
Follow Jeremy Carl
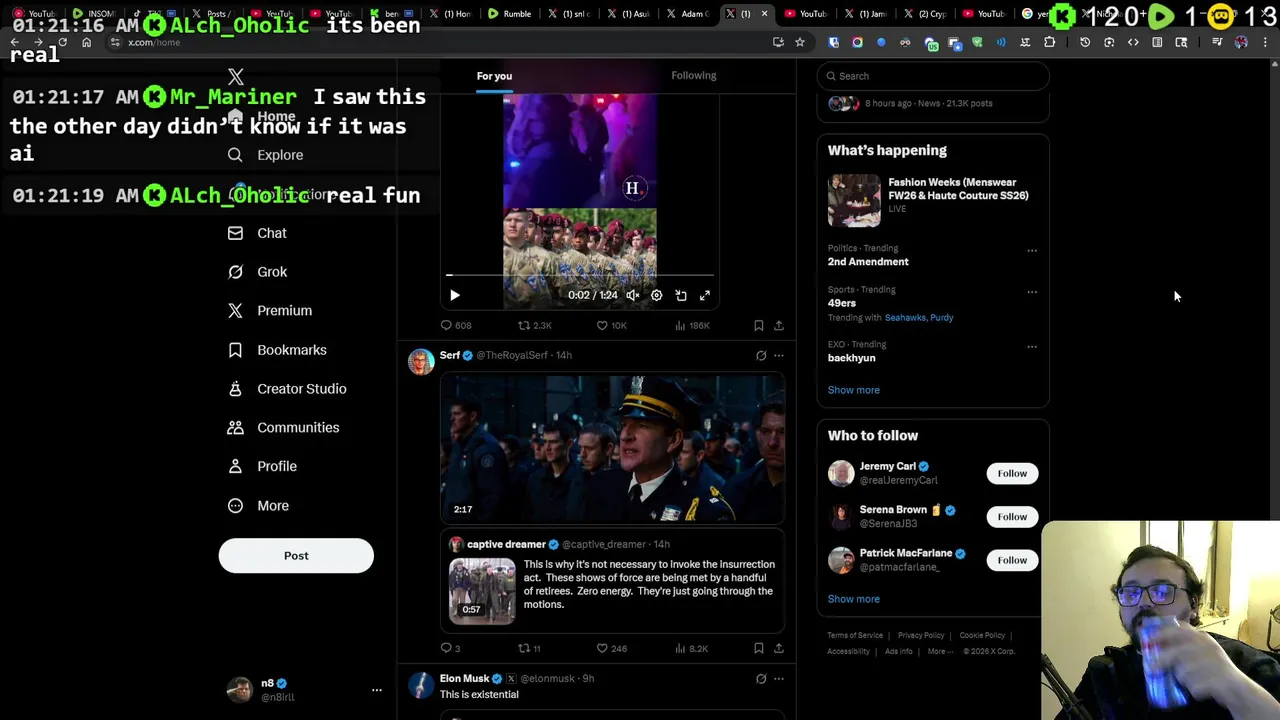(1012, 473)
